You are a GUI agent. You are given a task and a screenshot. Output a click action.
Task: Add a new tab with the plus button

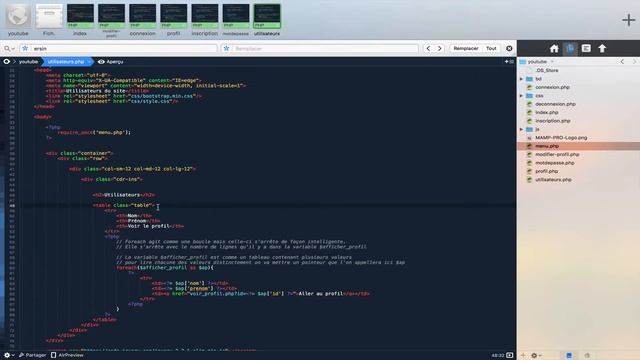click(x=629, y=20)
